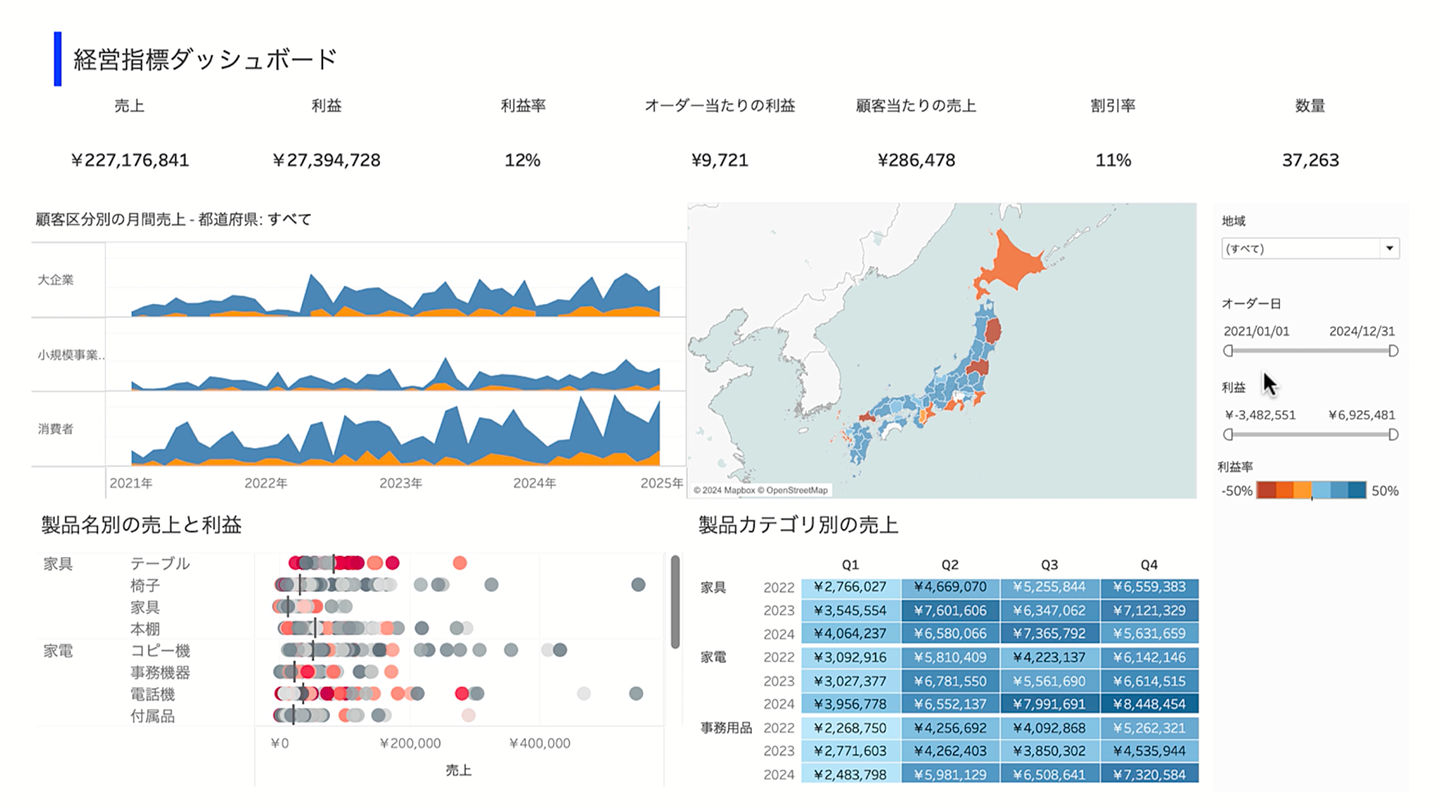Click the 地域 filter label
Viewport: 1440px width, 810px height.
coord(1234,220)
